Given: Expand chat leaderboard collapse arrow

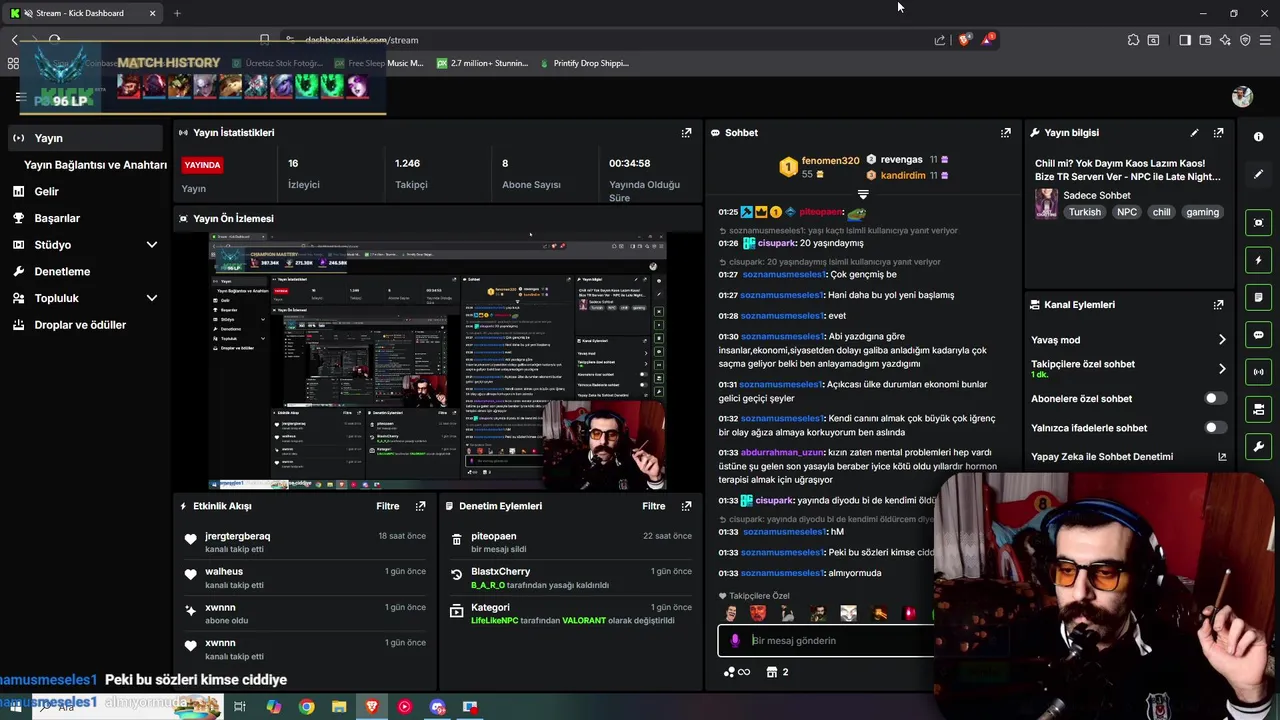Looking at the screenshot, I should 863,194.
